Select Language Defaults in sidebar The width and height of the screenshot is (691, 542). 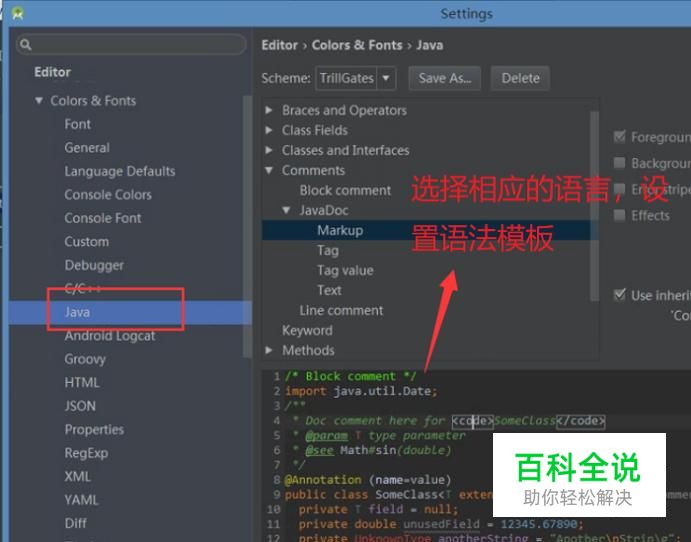pos(120,171)
